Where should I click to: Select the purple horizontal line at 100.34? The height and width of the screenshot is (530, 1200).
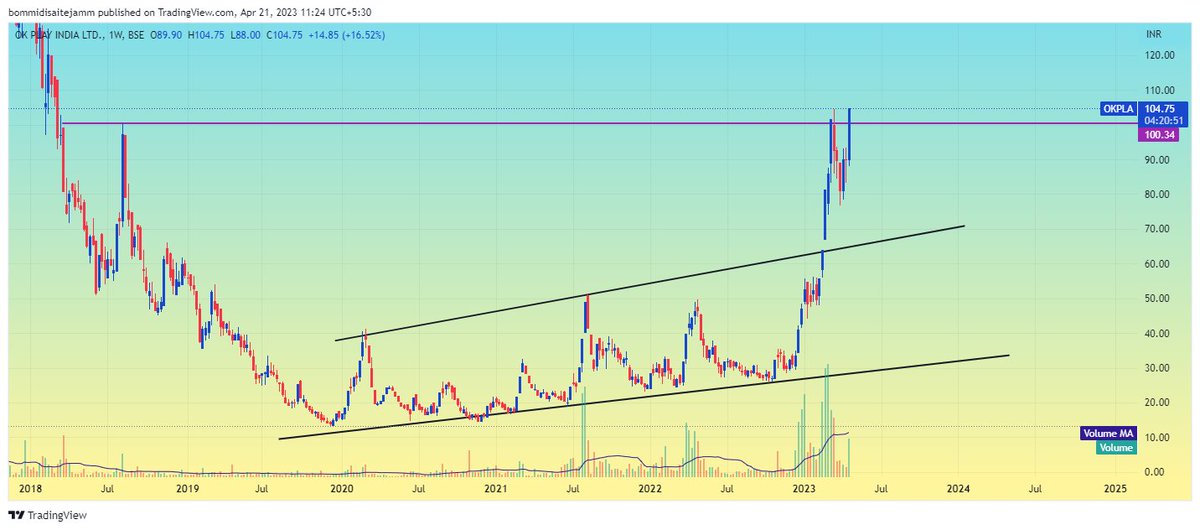tap(600, 123)
